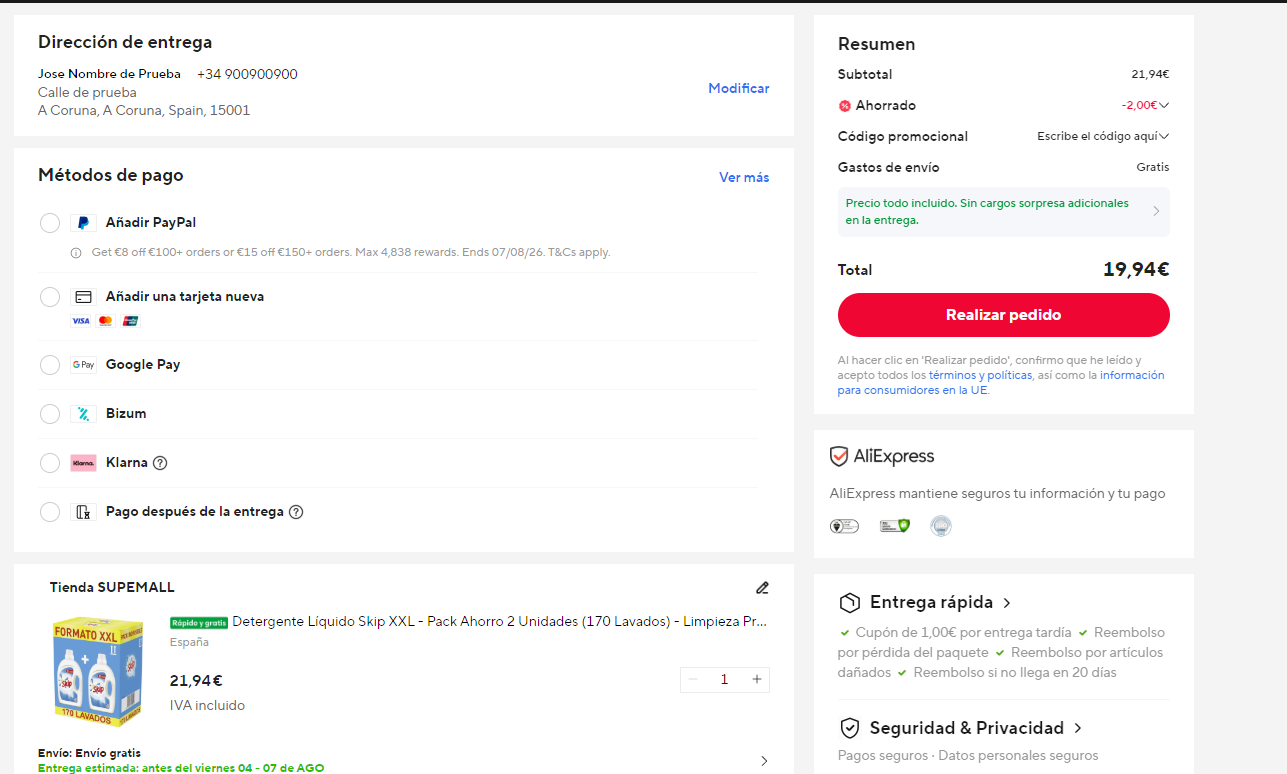Click the first security badge under AliExpress

844,526
